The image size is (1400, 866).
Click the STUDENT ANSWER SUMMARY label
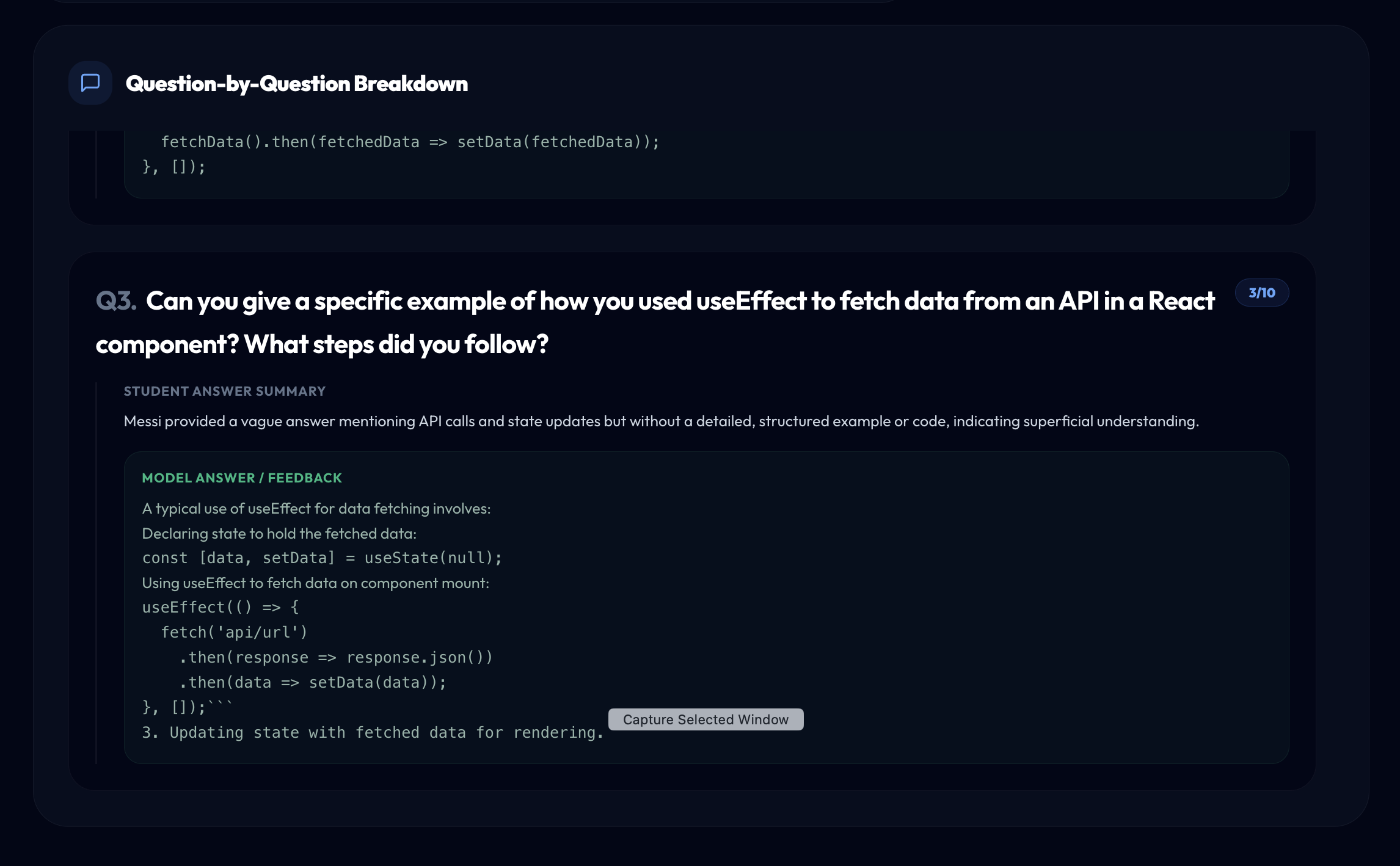[x=225, y=391]
